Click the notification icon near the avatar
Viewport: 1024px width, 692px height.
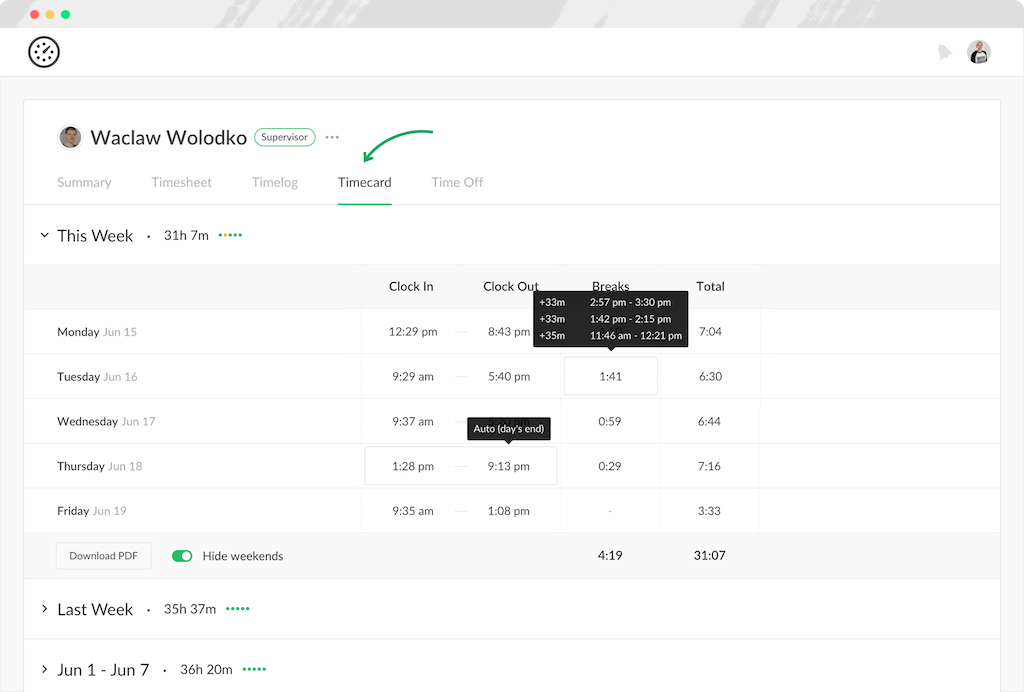[944, 52]
